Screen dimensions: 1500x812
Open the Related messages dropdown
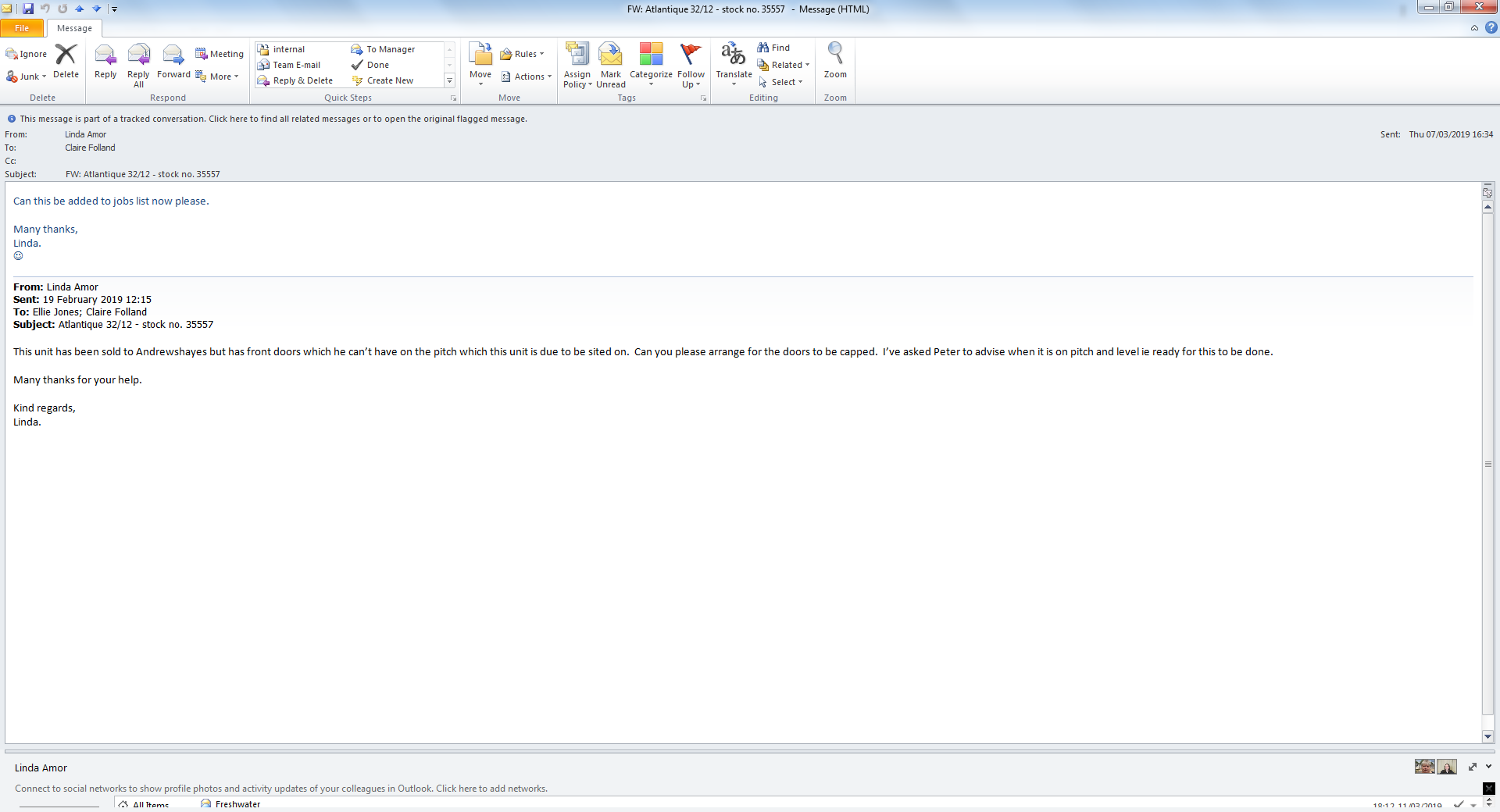784,65
